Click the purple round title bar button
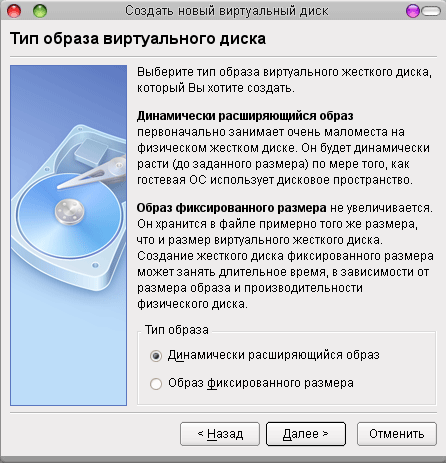446x463 pixels. 413,11
